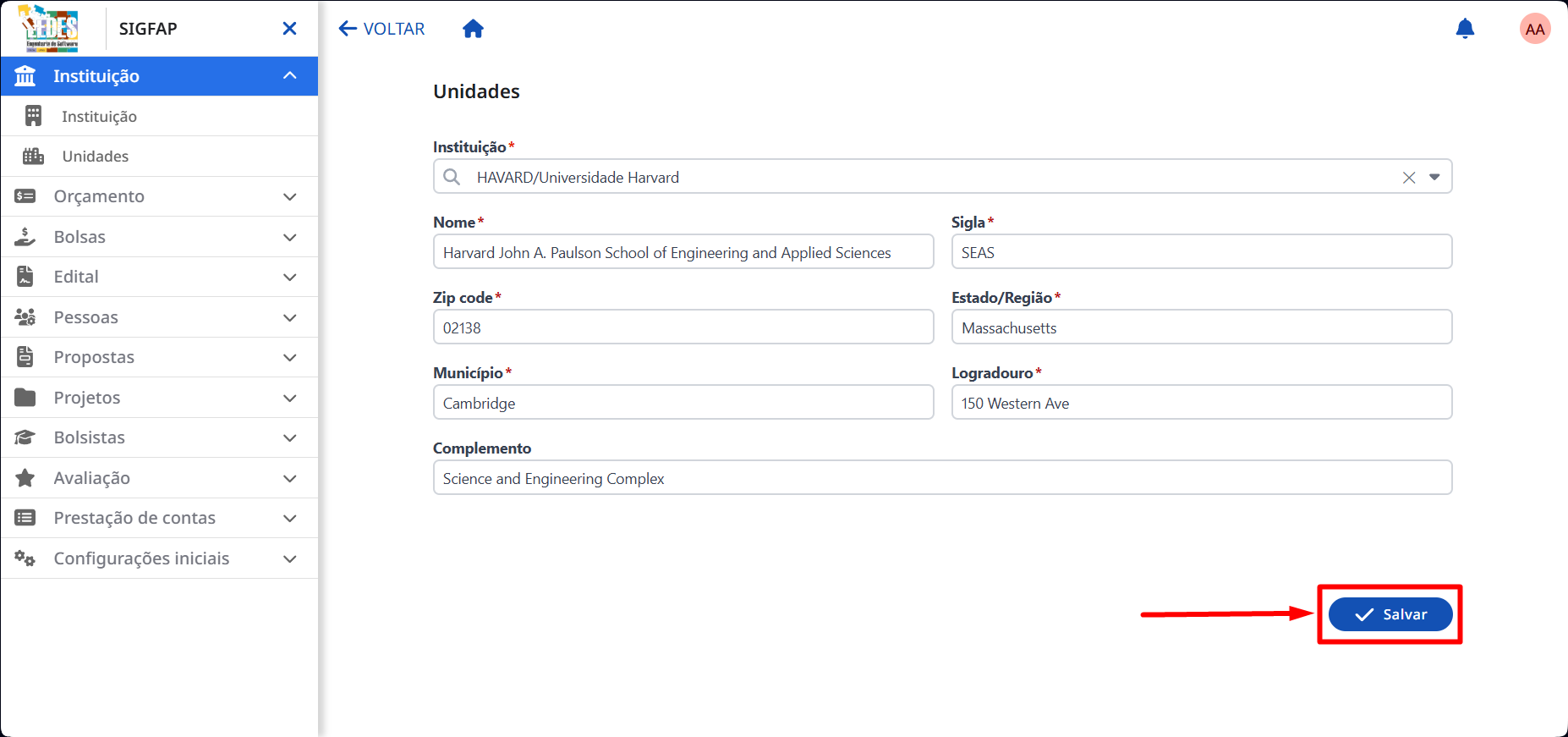This screenshot has width=1568, height=737.
Task: Click the Unidades city icon in sidebar
Action: coord(33,156)
